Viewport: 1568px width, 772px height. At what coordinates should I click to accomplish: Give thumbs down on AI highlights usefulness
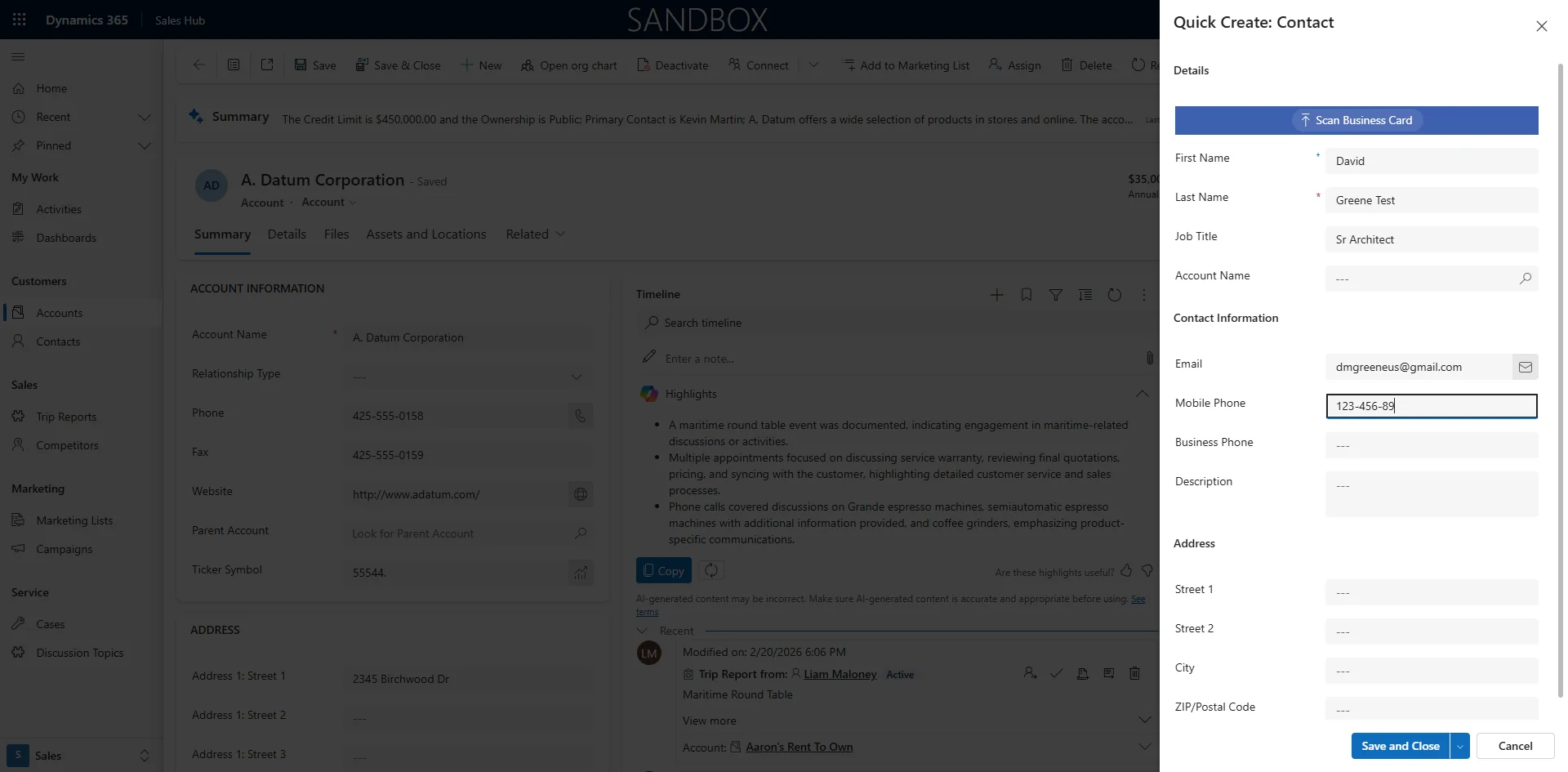tap(1147, 571)
